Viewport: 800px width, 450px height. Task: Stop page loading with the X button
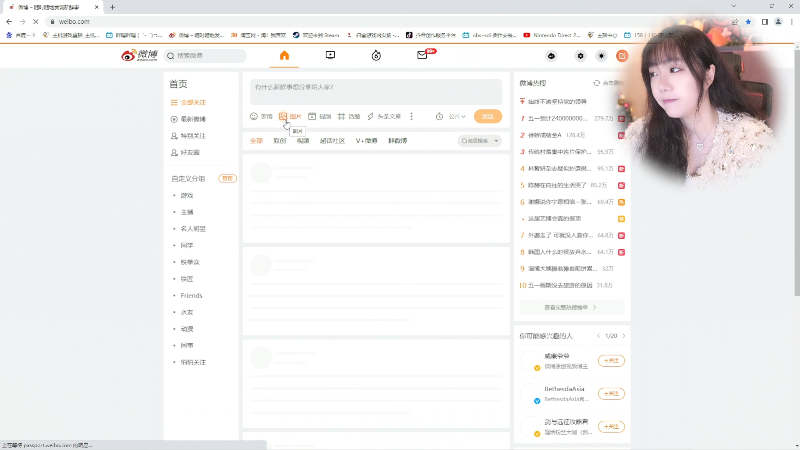coord(35,21)
